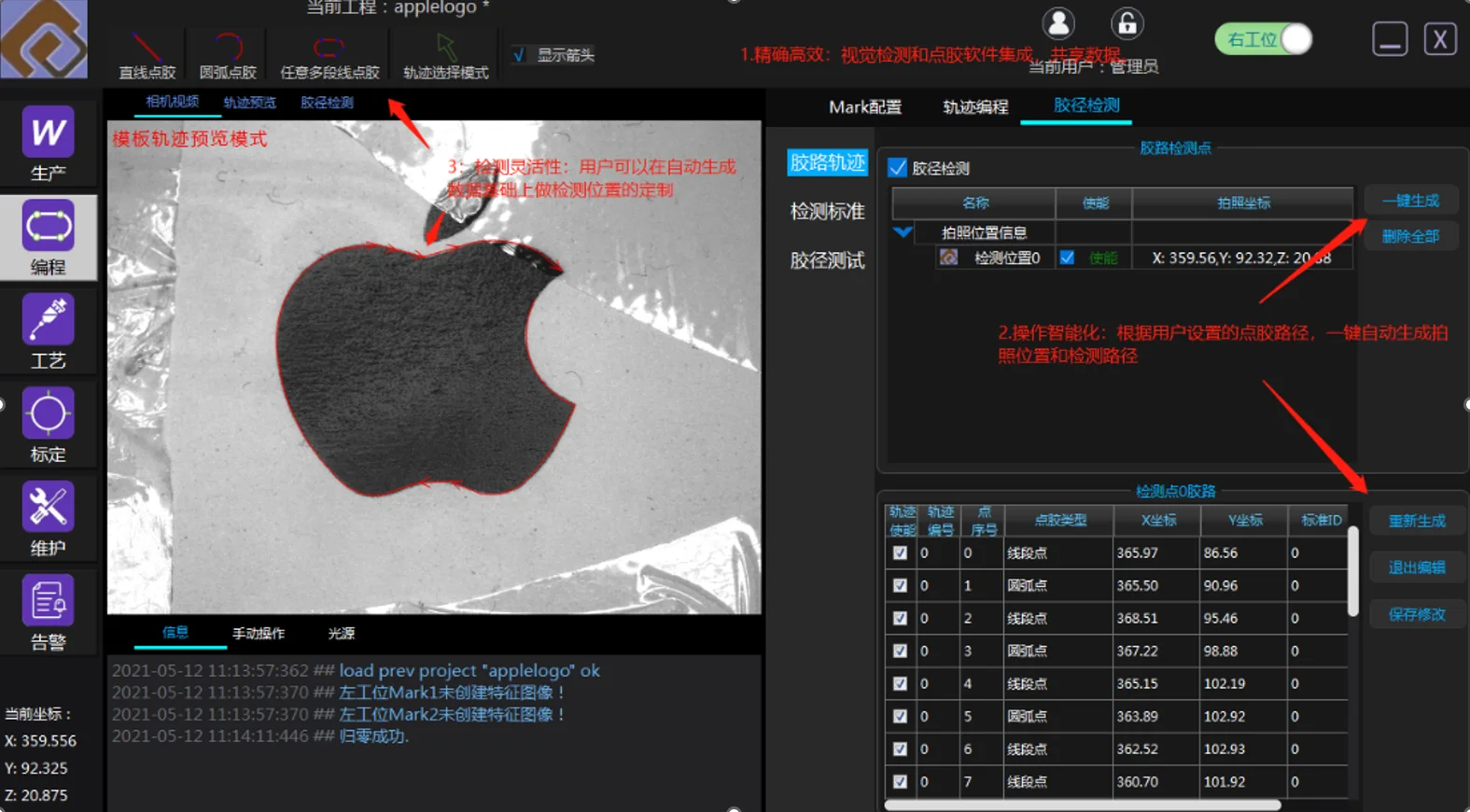Toggle the enable checkbox for point 3 row

point(900,651)
